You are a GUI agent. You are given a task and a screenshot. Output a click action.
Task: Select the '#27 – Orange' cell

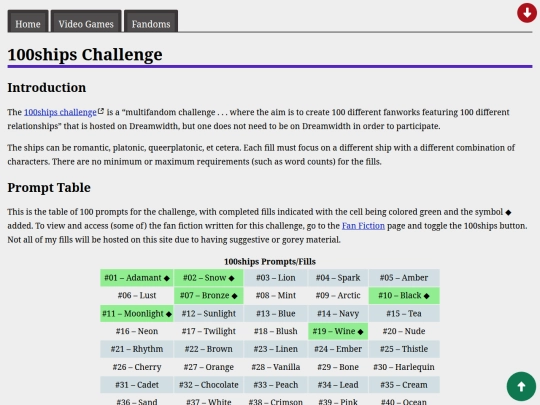208,367
